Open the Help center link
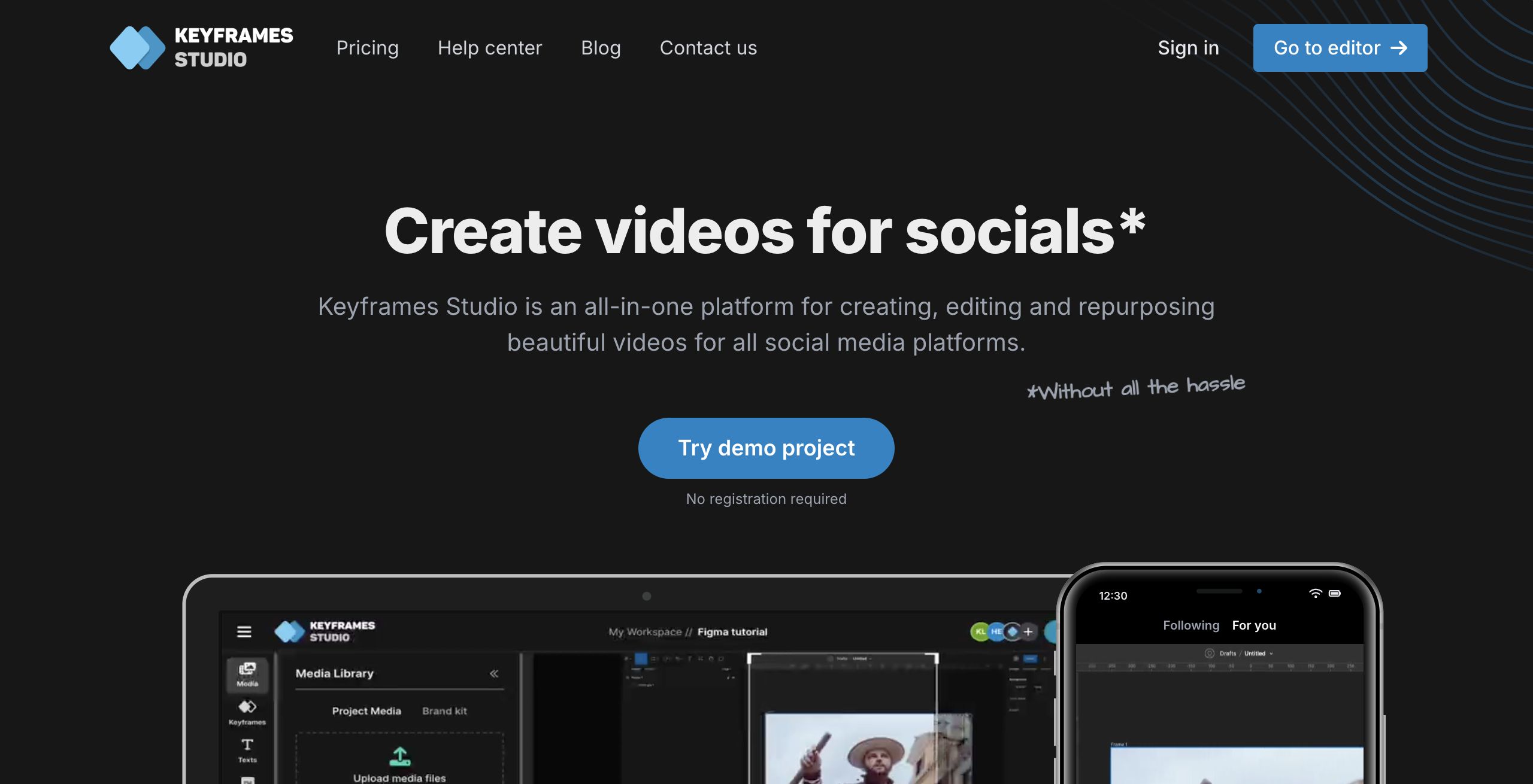Viewport: 1533px width, 784px height. 490,48
